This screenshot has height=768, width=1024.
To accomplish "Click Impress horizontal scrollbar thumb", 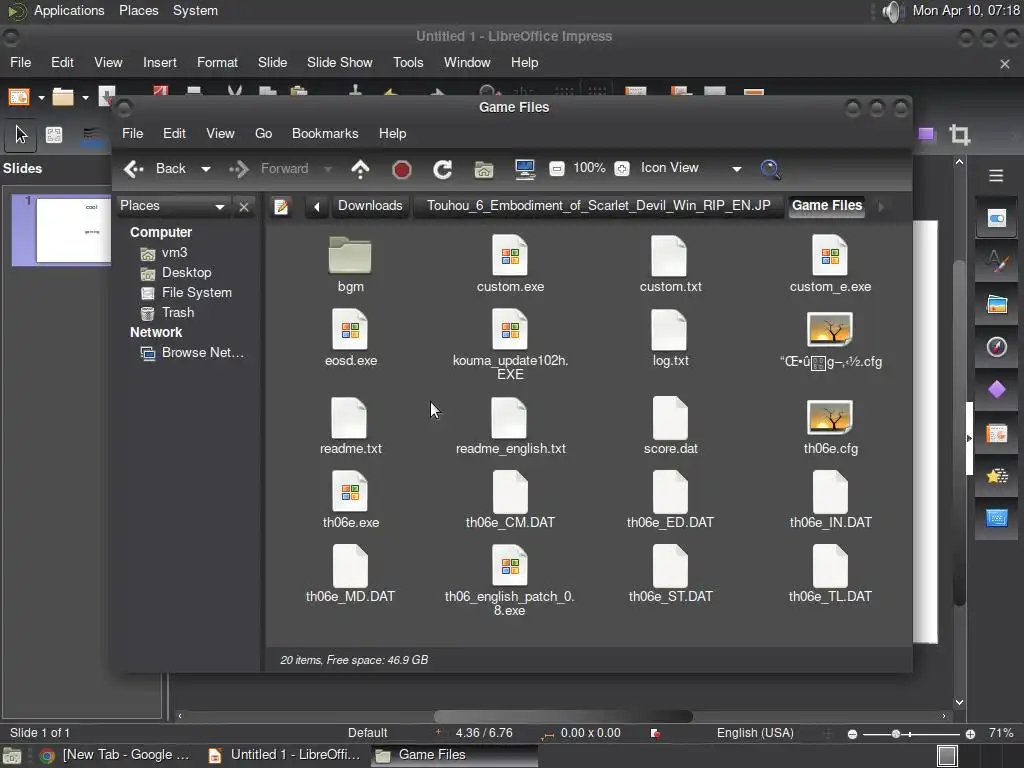I will pos(563,716).
